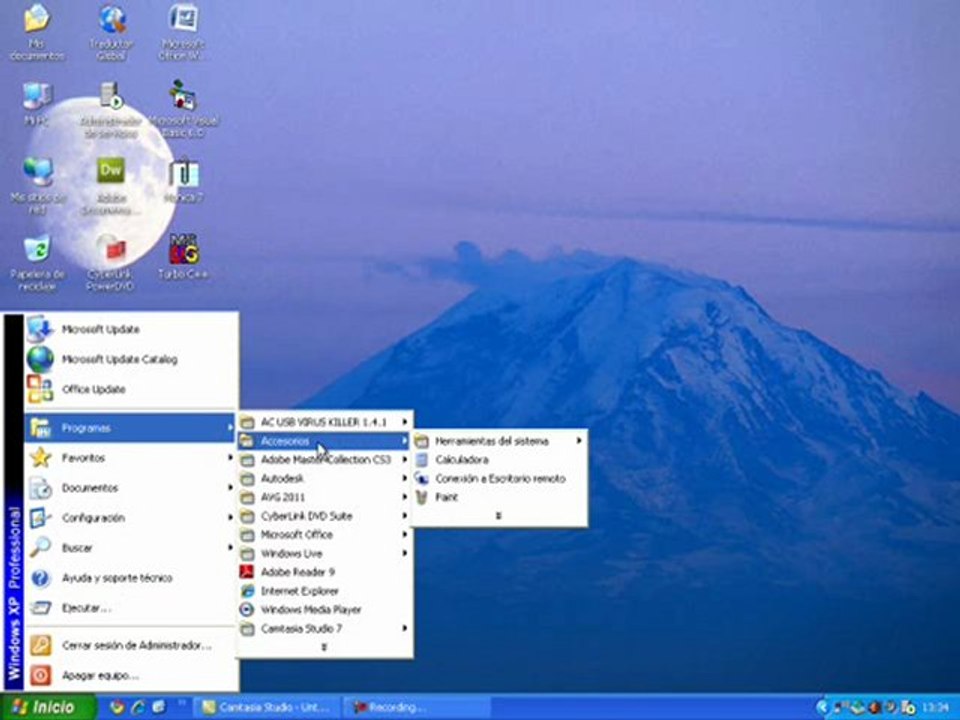960x720 pixels.
Task: Open Microsoft Visual Basic 6.0 shortcut
Action: pyautogui.click(x=183, y=109)
